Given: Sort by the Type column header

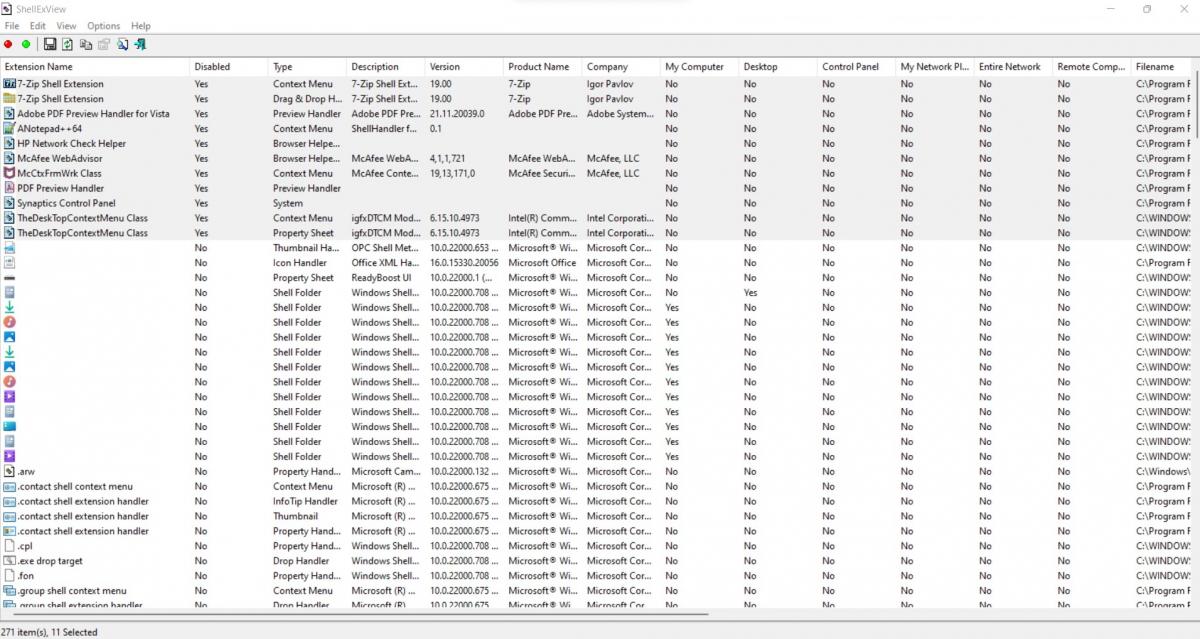Looking at the screenshot, I should [308, 67].
